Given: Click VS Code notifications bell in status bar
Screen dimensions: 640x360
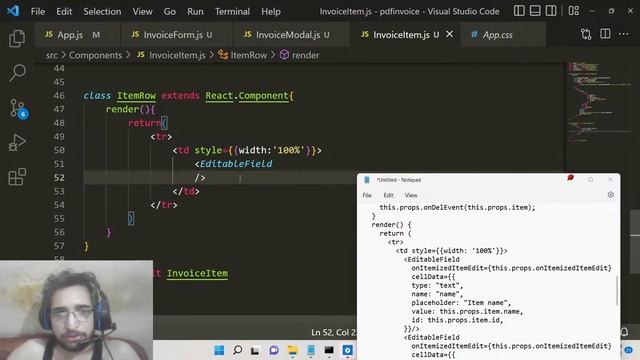Looking at the screenshot, I should pyautogui.click(x=624, y=332).
